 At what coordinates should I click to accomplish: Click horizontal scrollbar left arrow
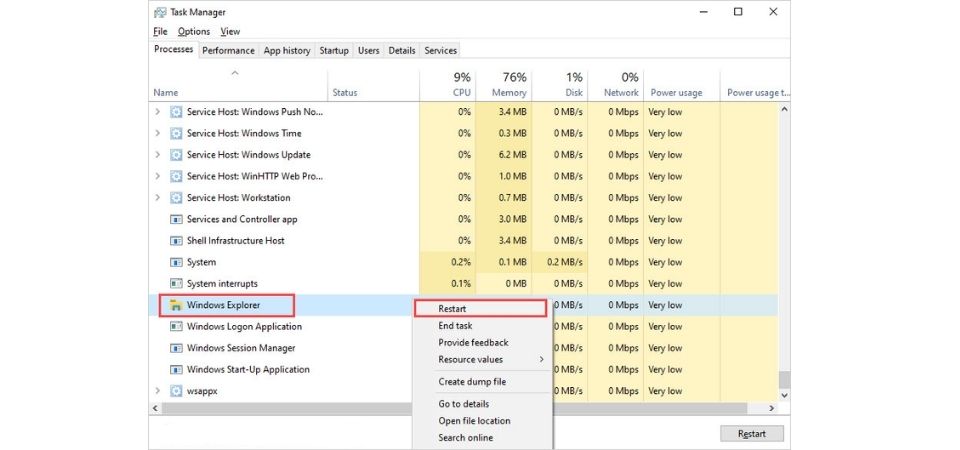[155, 408]
